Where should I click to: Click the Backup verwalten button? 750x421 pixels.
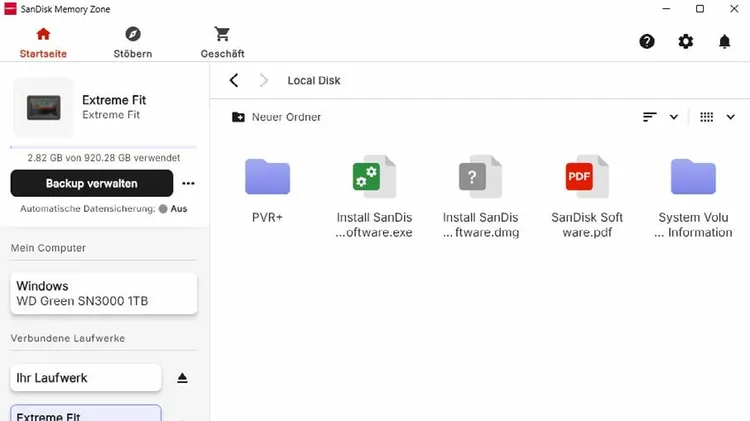pyautogui.click(x=92, y=184)
